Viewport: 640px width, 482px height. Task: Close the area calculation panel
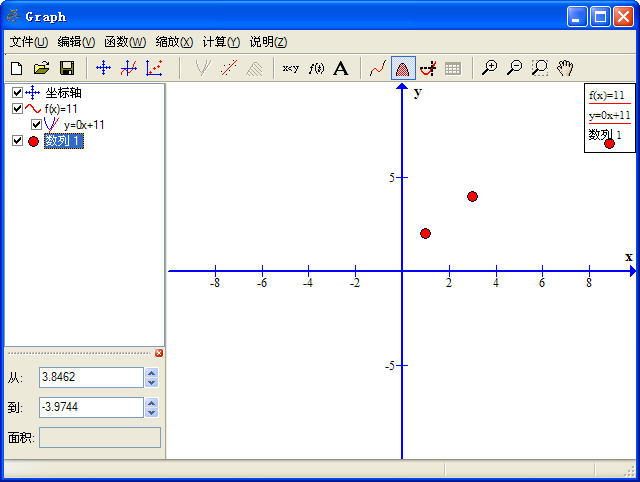[x=159, y=353]
